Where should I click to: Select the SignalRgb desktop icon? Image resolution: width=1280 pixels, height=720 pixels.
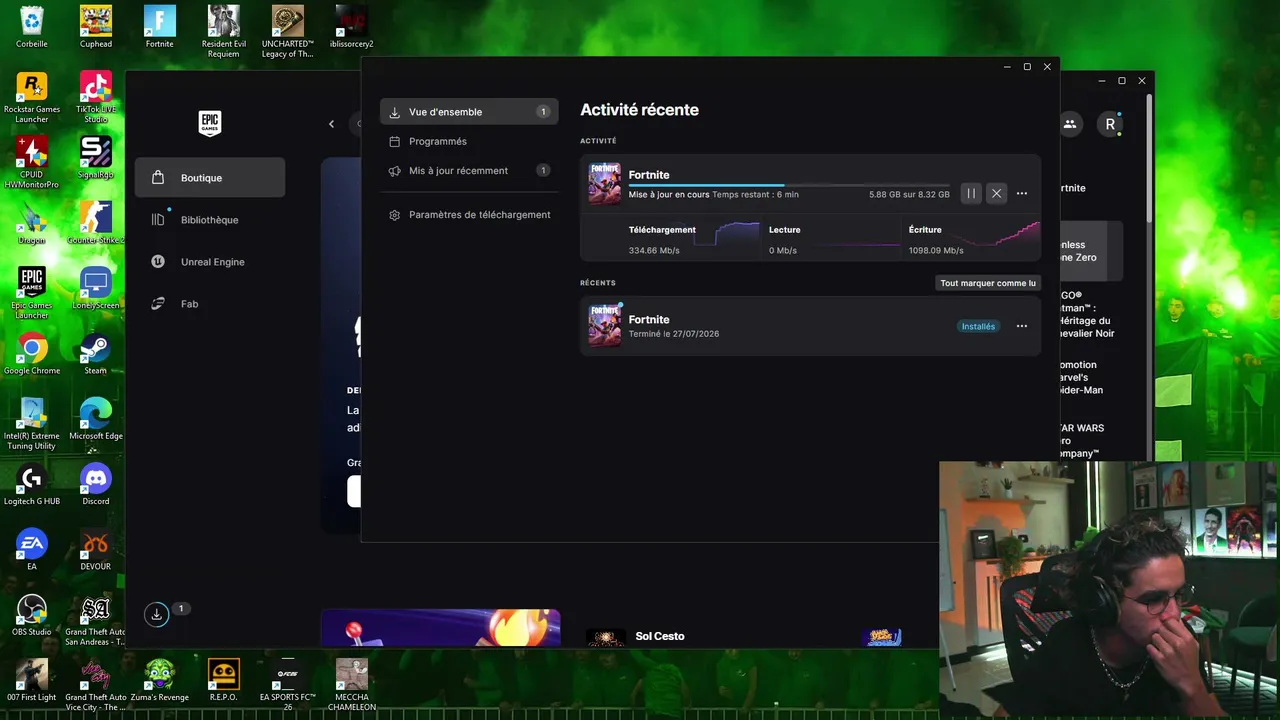click(x=96, y=158)
